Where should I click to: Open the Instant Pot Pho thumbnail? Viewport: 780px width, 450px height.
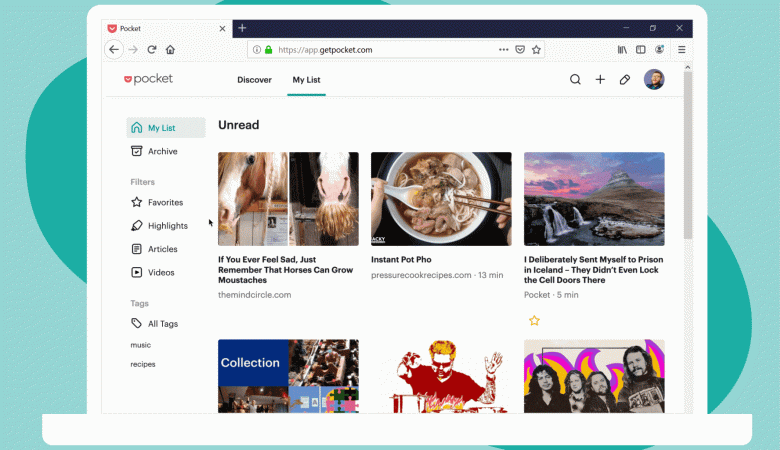point(441,198)
